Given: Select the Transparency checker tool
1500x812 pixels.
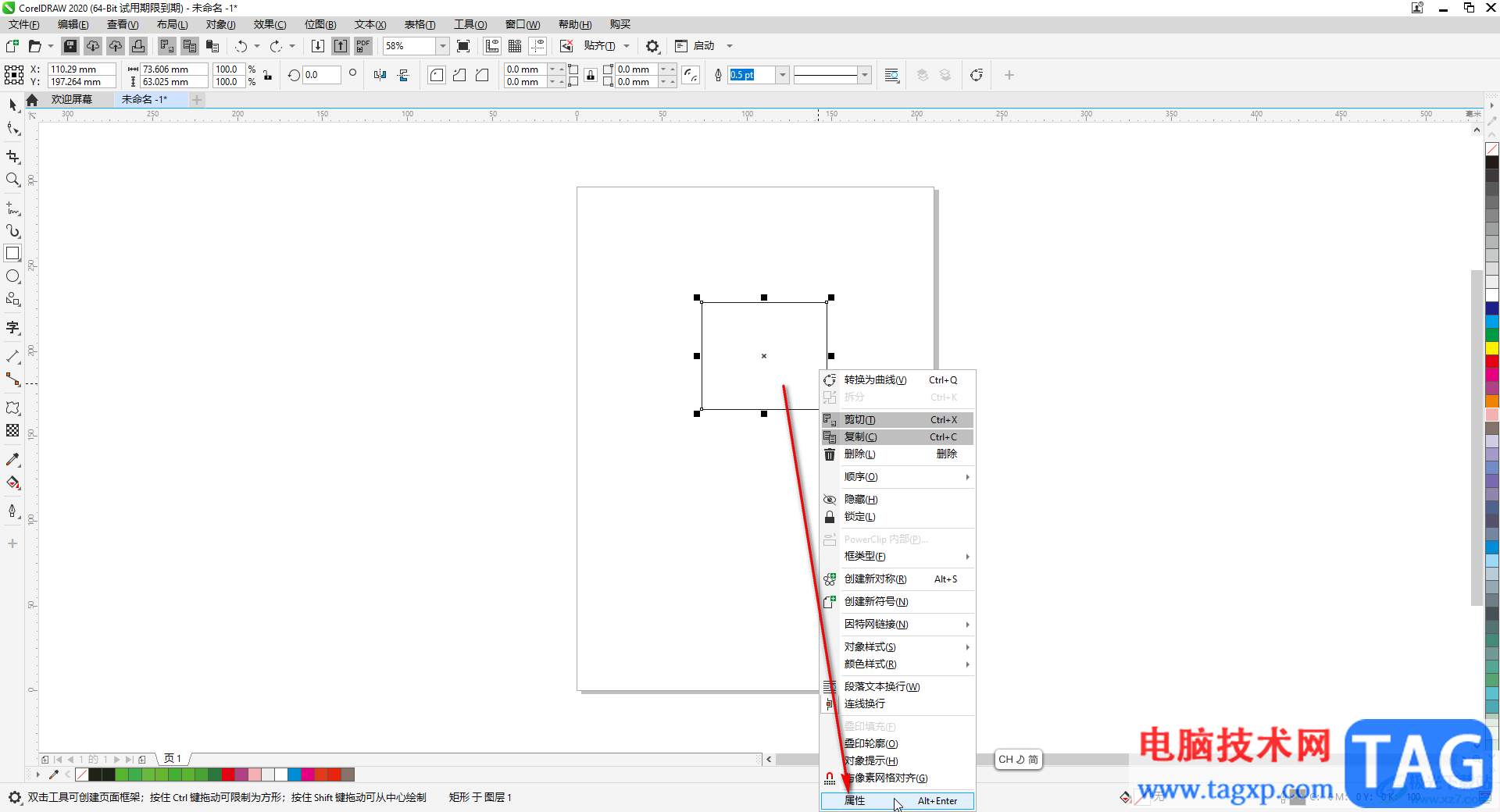Looking at the screenshot, I should point(12,430).
